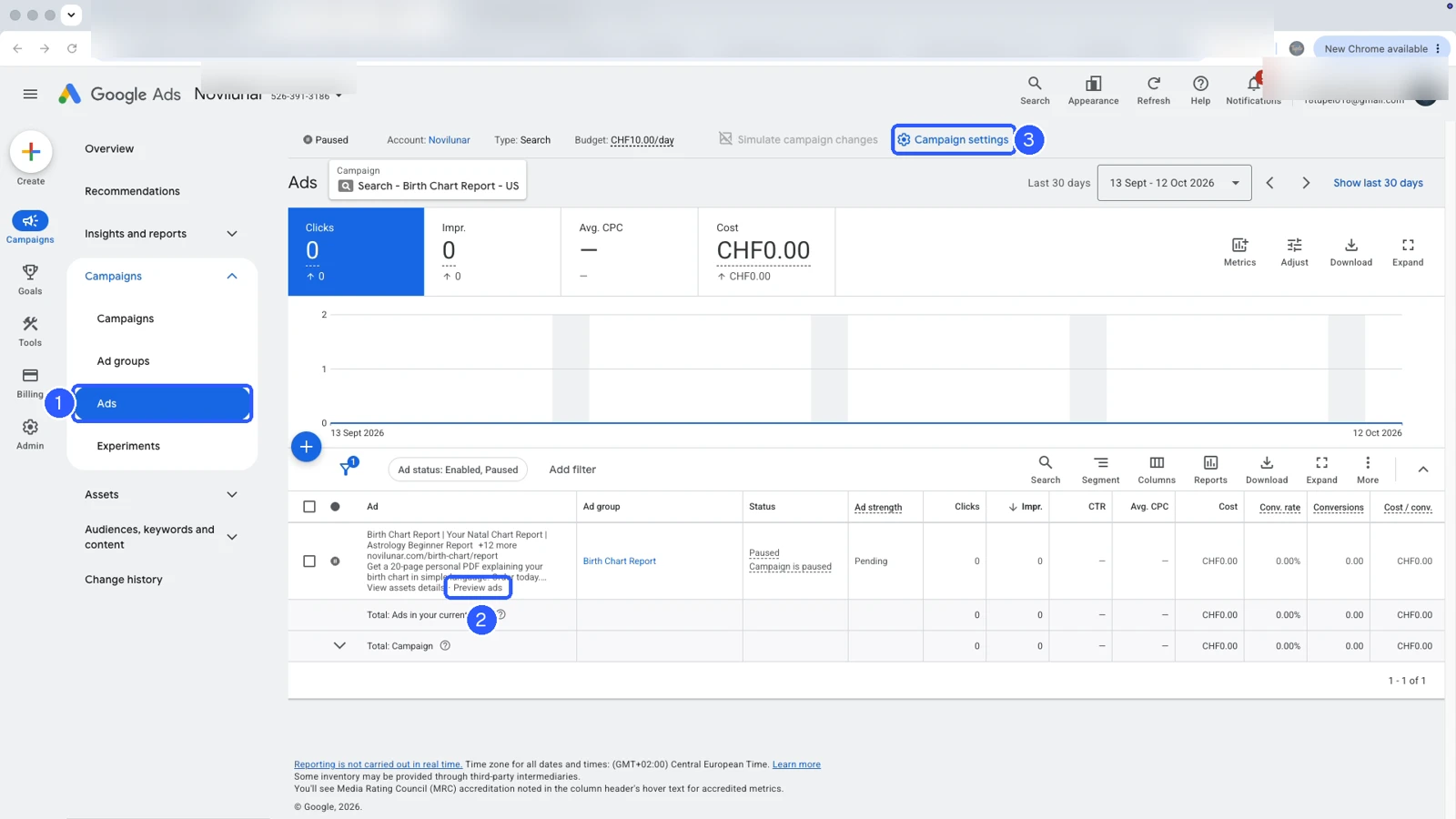Click the Create plus button
The image size is (1456, 819).
(31, 152)
